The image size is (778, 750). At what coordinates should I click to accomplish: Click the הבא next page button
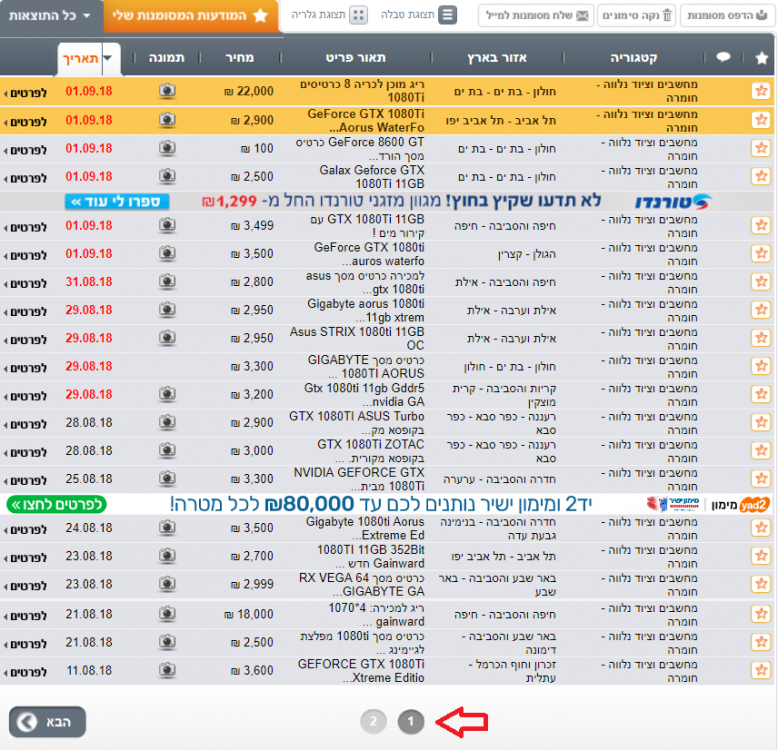48,722
